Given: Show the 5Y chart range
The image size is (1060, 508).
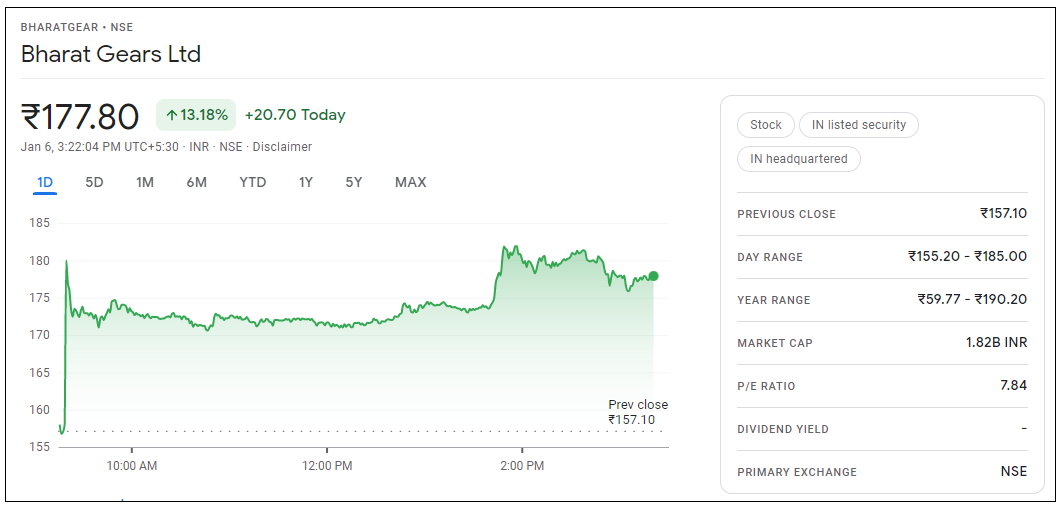Looking at the screenshot, I should tap(354, 183).
